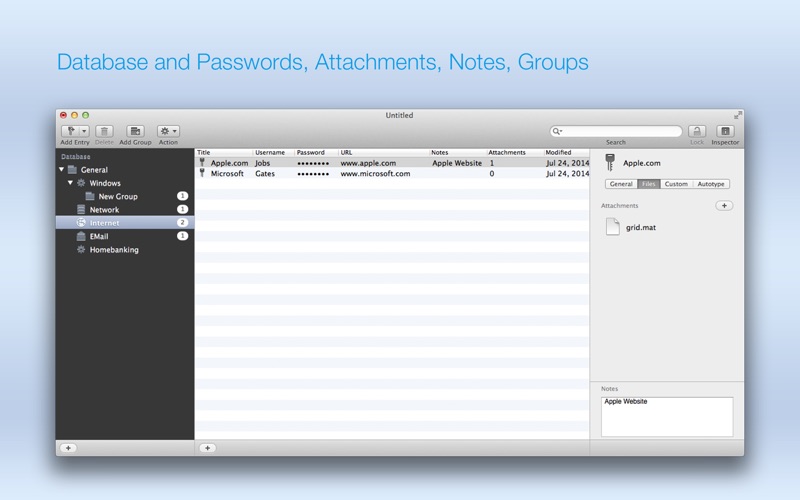800x500 pixels.
Task: Select the Apple.com entry row
Action: pyautogui.click(x=392, y=163)
